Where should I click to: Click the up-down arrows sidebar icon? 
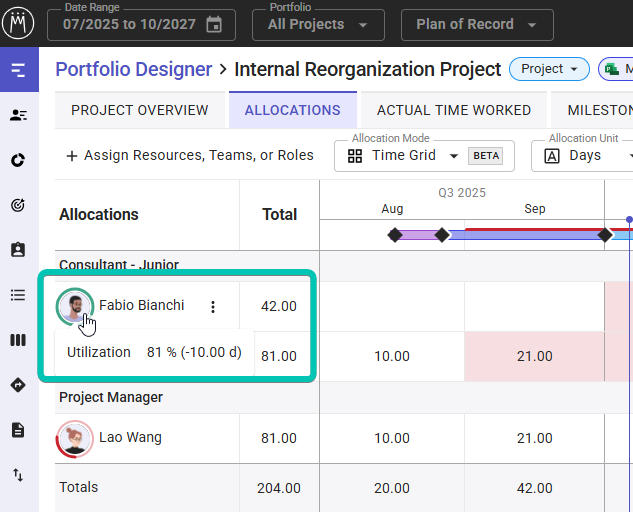pos(18,475)
